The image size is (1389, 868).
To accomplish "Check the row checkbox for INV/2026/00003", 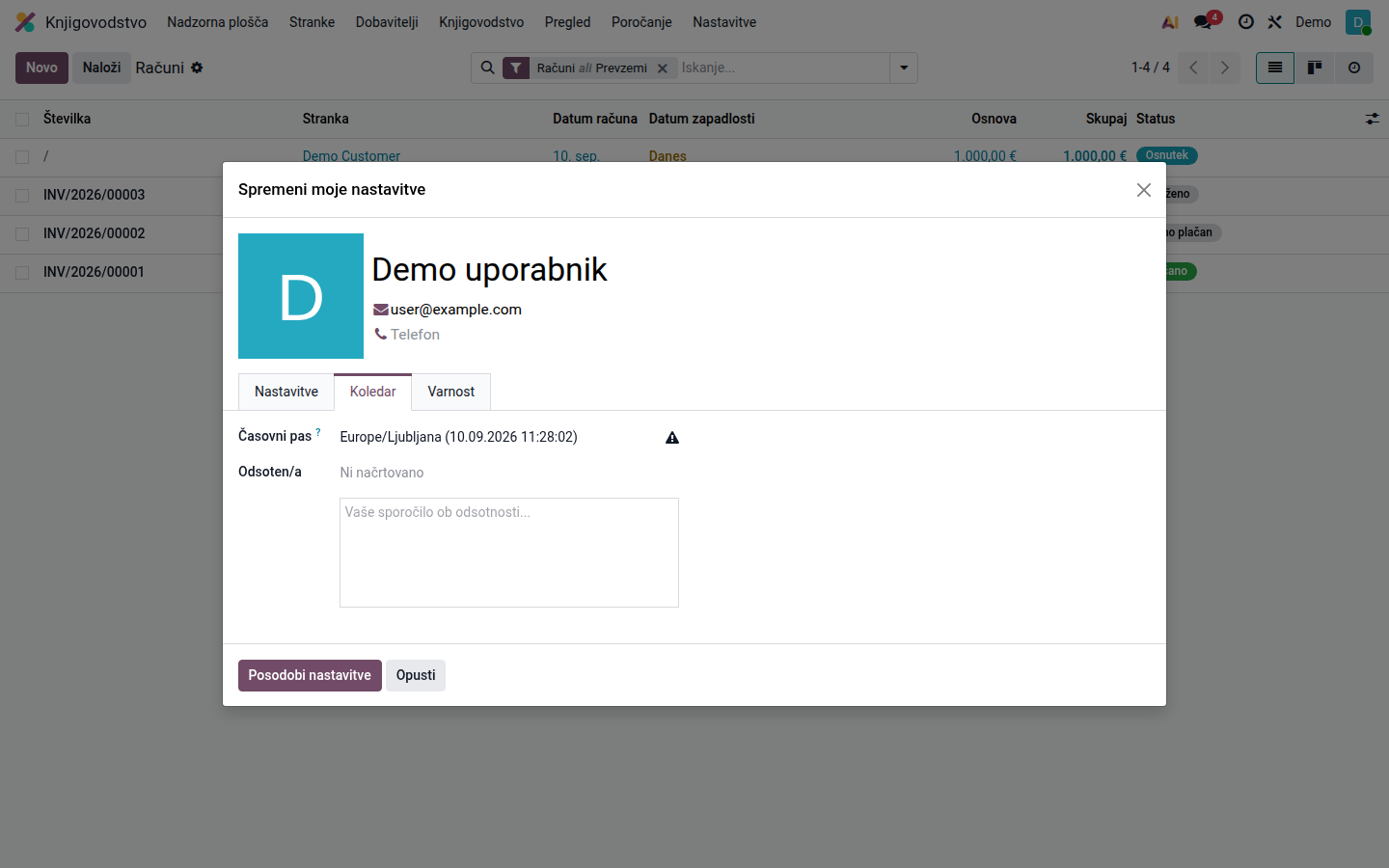I will 22,196.
